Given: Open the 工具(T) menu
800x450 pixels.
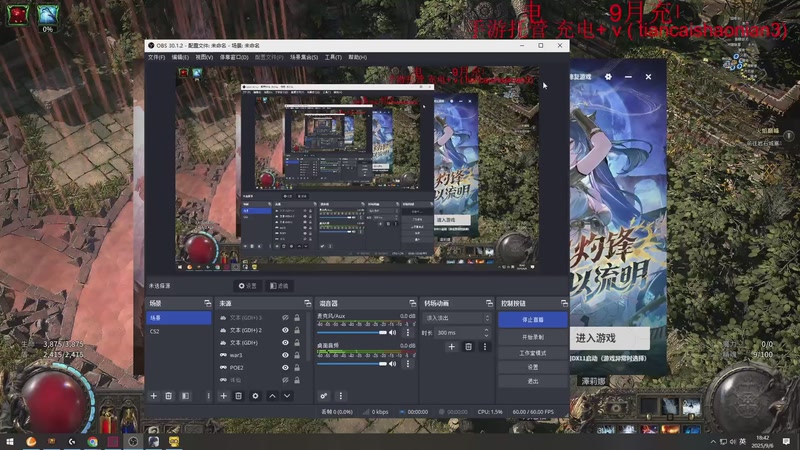Looking at the screenshot, I should [333, 57].
